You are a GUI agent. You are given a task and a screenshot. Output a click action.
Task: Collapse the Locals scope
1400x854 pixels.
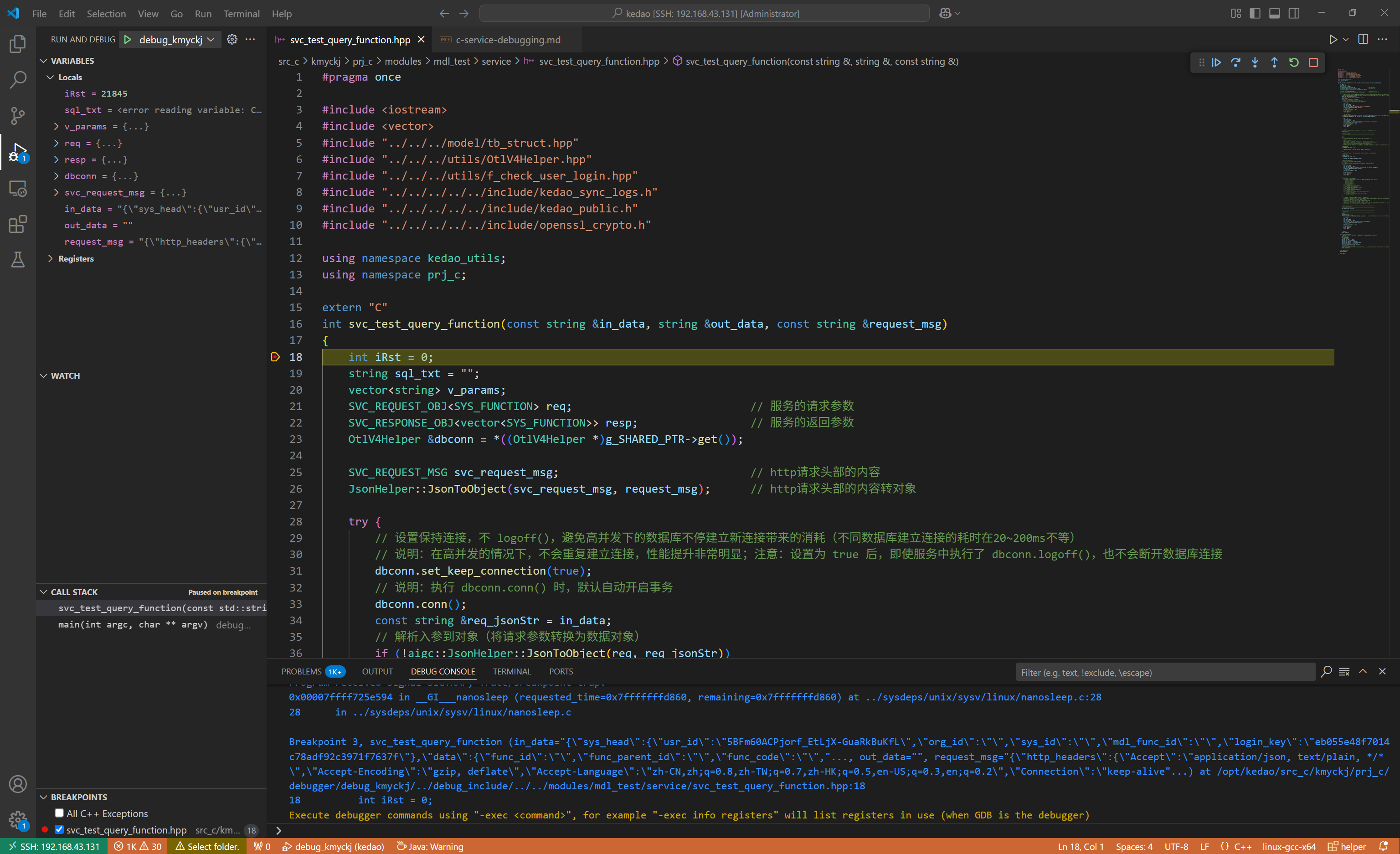[51, 77]
